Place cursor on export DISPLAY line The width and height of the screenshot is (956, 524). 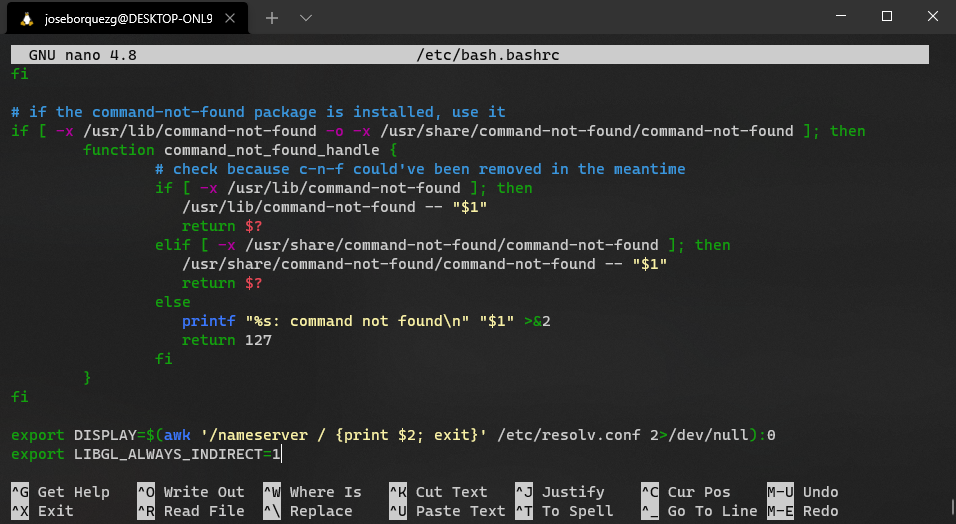[x=393, y=435]
